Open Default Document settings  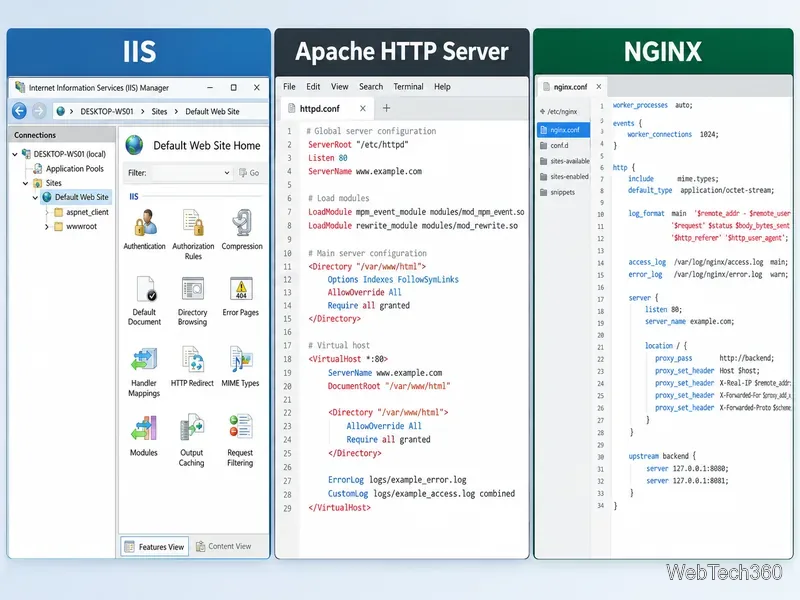pos(144,301)
